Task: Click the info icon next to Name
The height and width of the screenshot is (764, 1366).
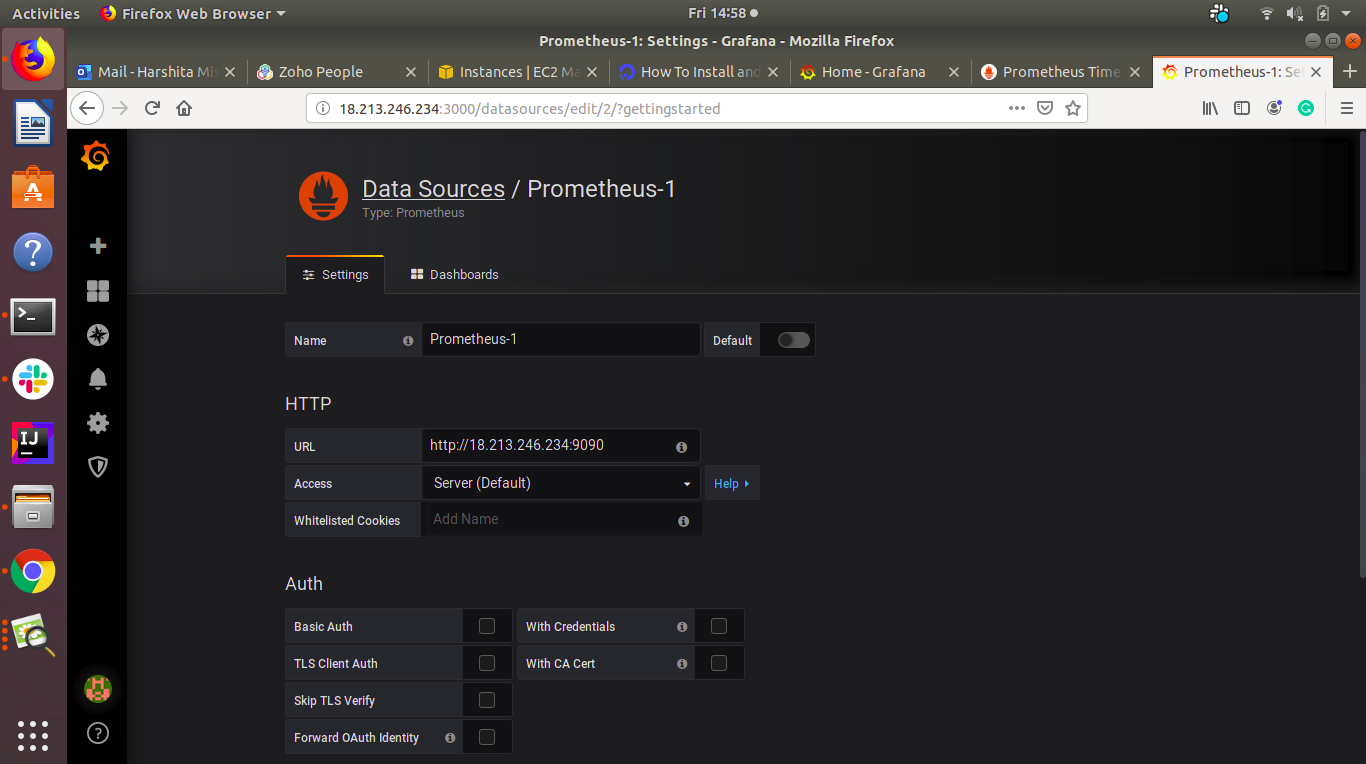Action: pyautogui.click(x=408, y=341)
